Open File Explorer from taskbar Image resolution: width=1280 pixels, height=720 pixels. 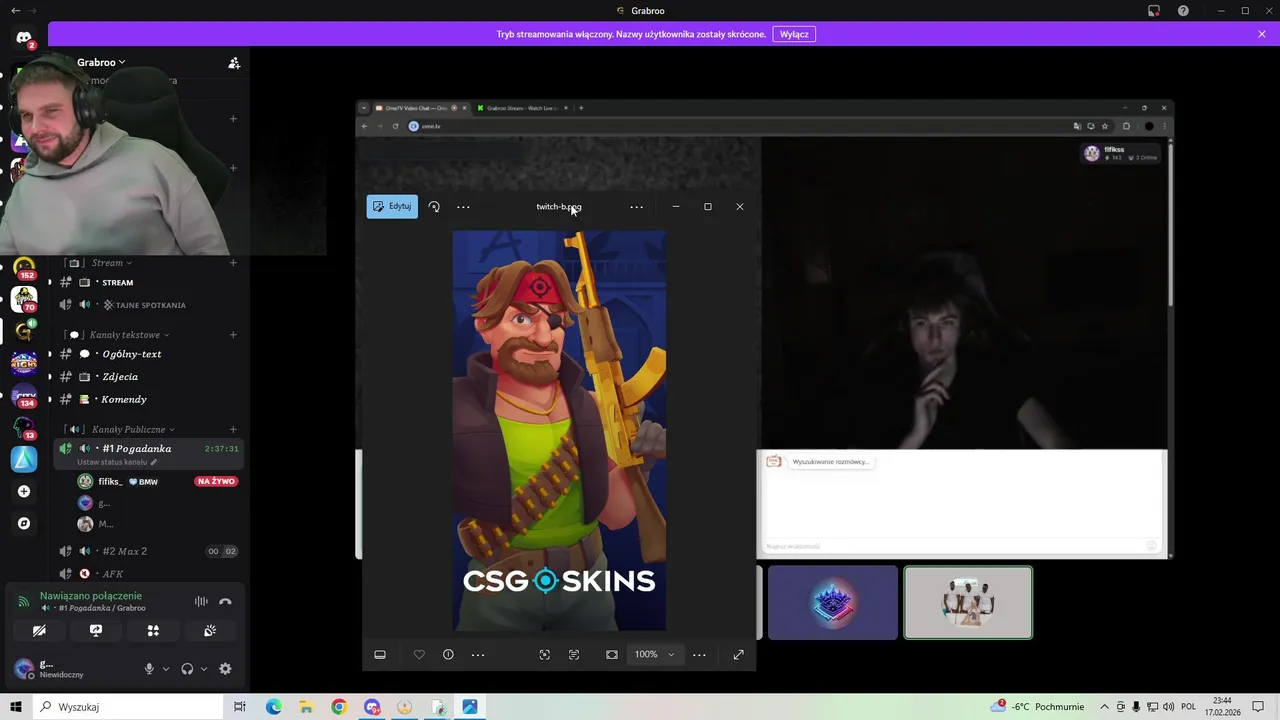point(306,707)
